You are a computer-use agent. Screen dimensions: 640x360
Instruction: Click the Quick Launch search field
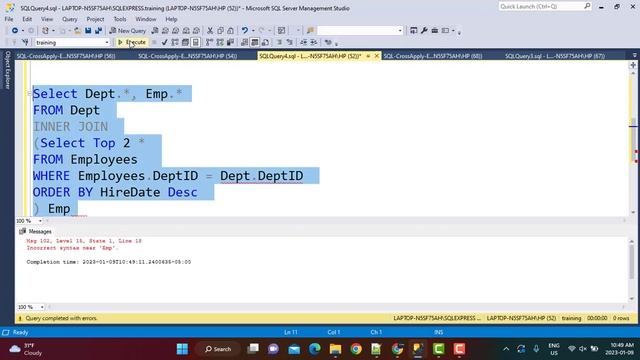click(x=545, y=6)
